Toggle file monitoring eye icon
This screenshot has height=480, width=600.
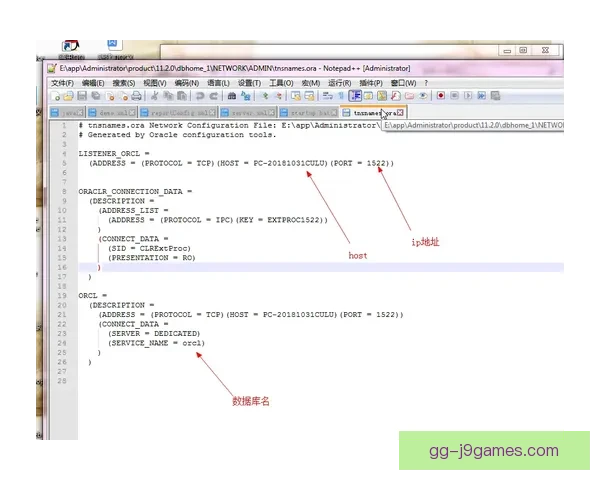click(x=423, y=96)
